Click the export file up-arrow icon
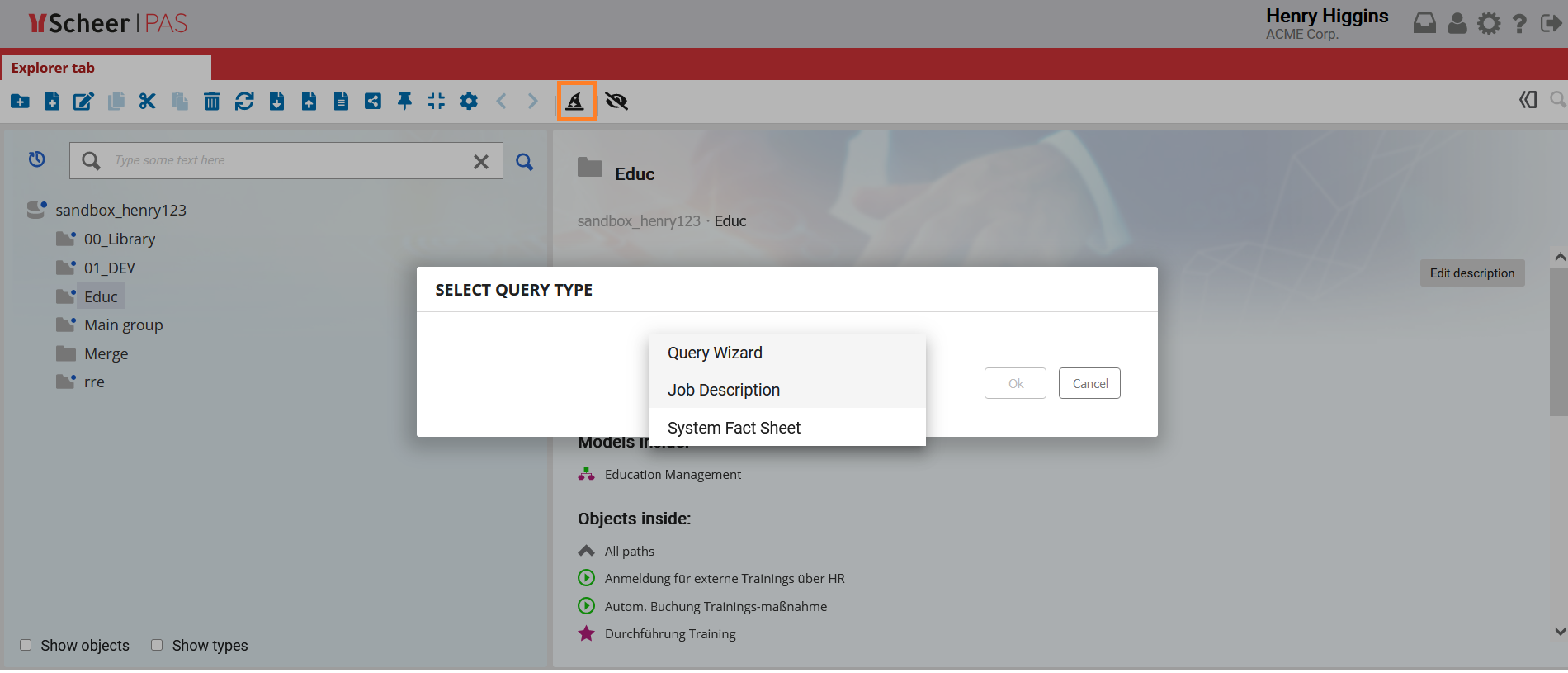Viewport: 1568px width, 673px height. (309, 101)
